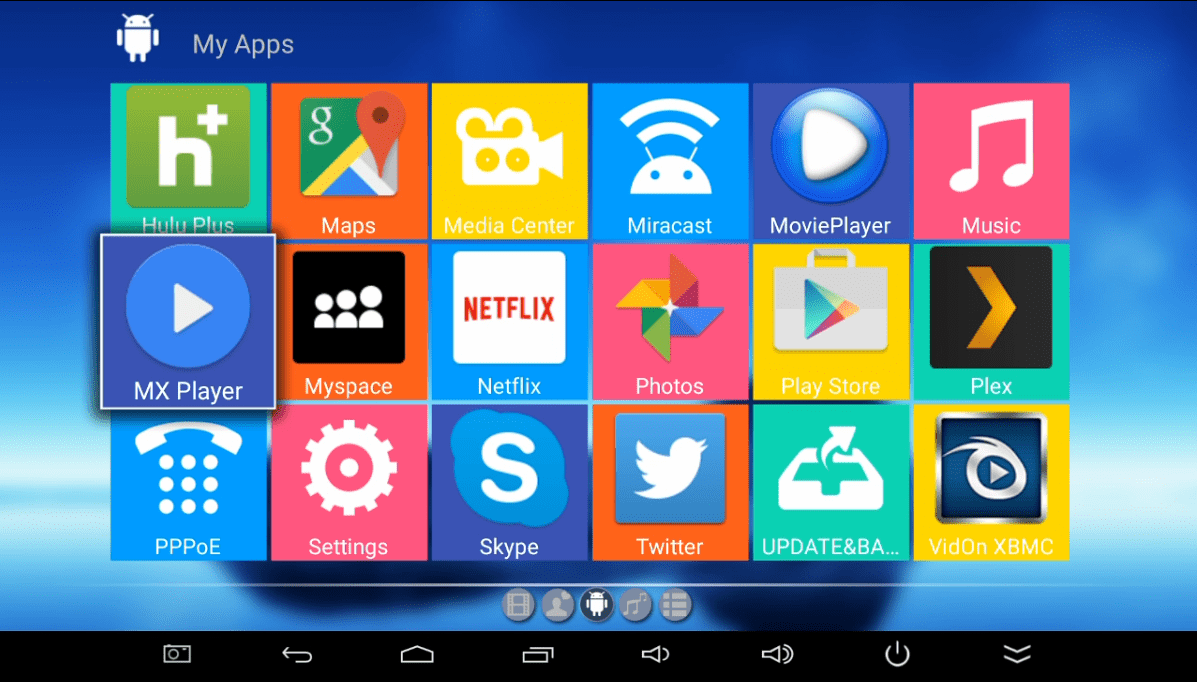Image resolution: width=1197 pixels, height=682 pixels.
Task: Select the Android apps category
Action: tap(596, 605)
